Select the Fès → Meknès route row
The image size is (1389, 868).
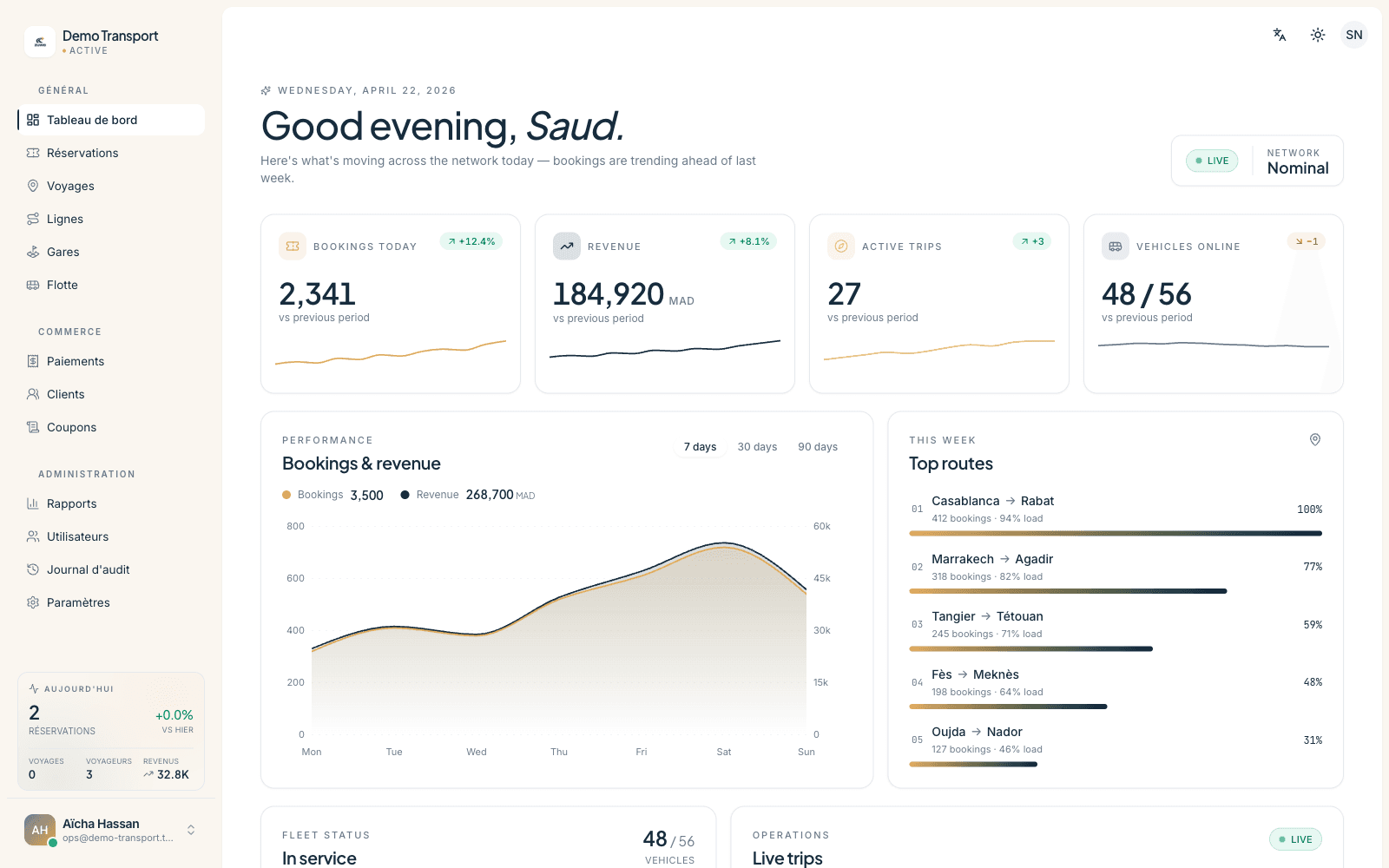tap(1116, 688)
